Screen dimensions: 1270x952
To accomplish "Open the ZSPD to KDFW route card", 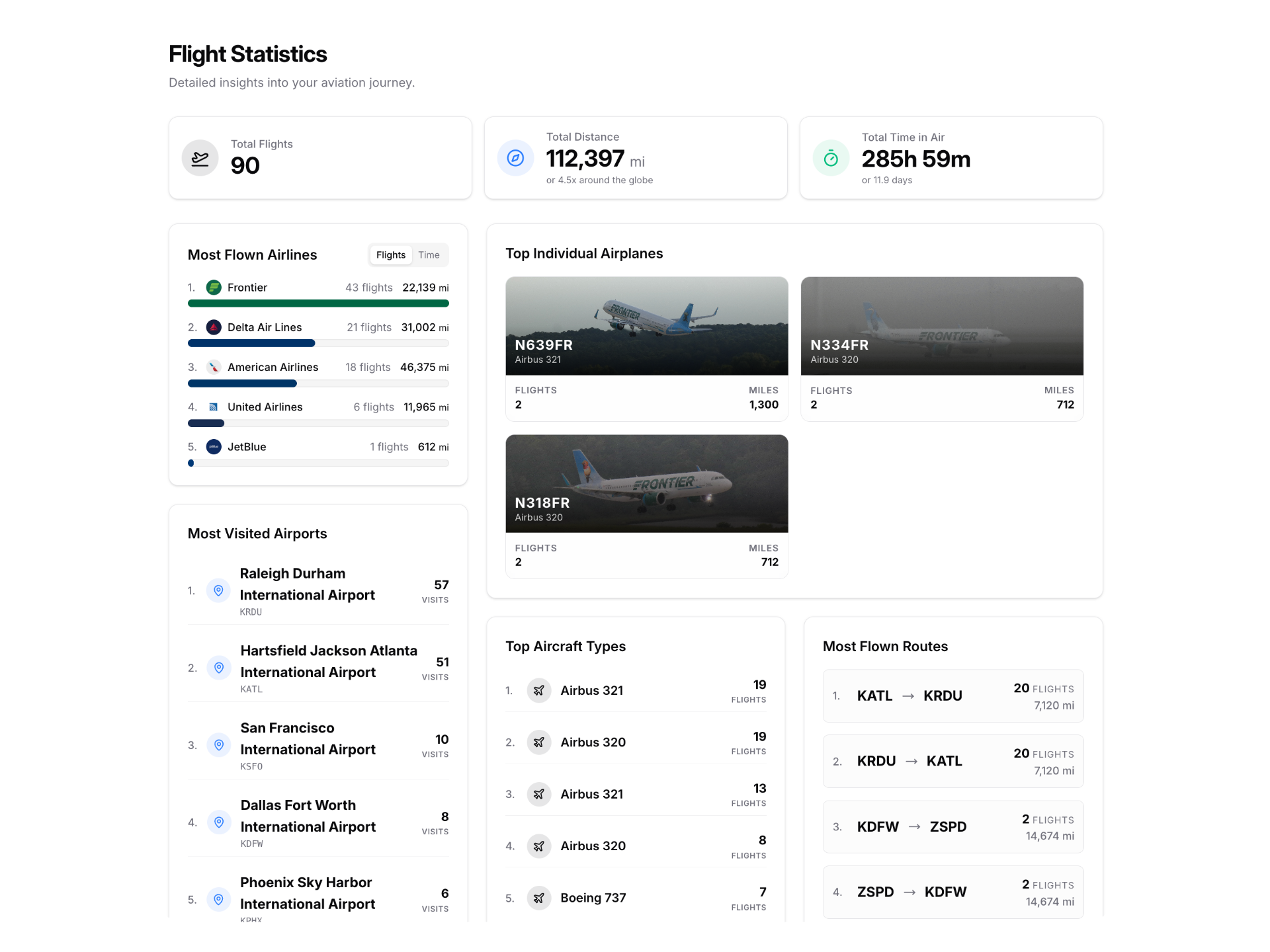I will pos(953,892).
